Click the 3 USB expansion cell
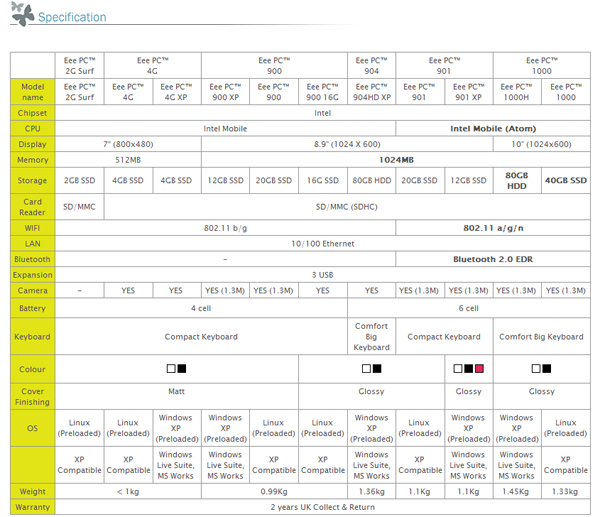The height and width of the screenshot is (517, 600). pyautogui.click(x=323, y=275)
